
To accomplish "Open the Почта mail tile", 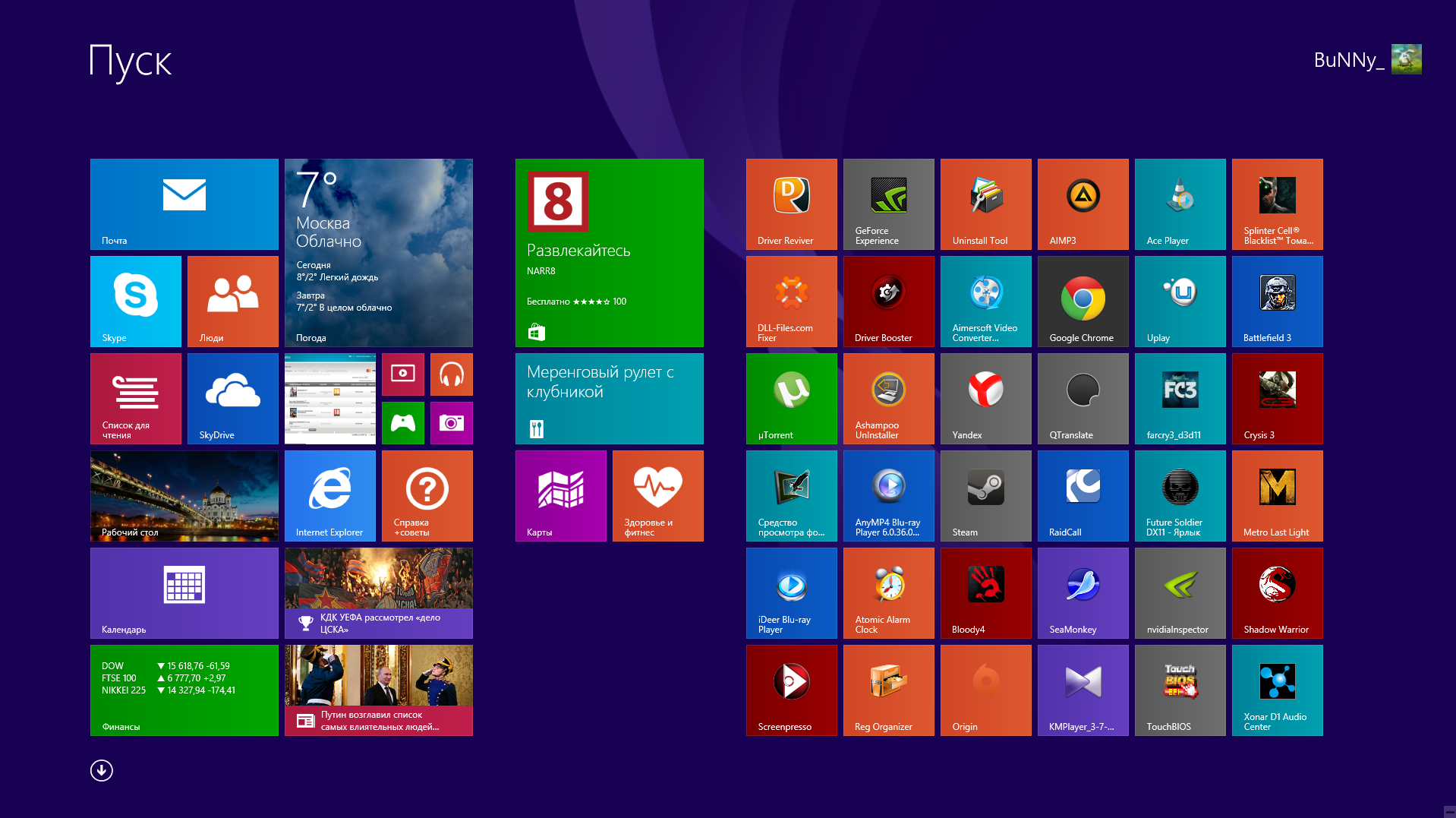I will 184,204.
